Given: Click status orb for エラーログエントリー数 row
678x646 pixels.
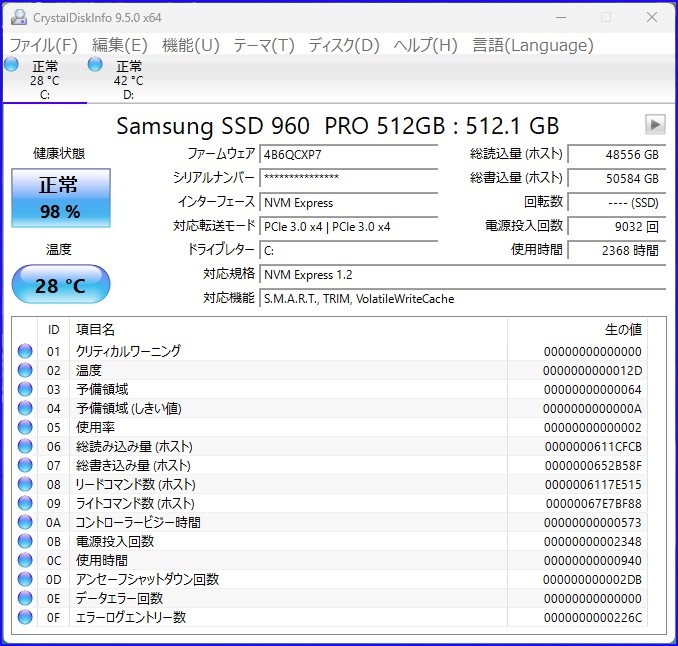Looking at the screenshot, I should click(25, 617).
